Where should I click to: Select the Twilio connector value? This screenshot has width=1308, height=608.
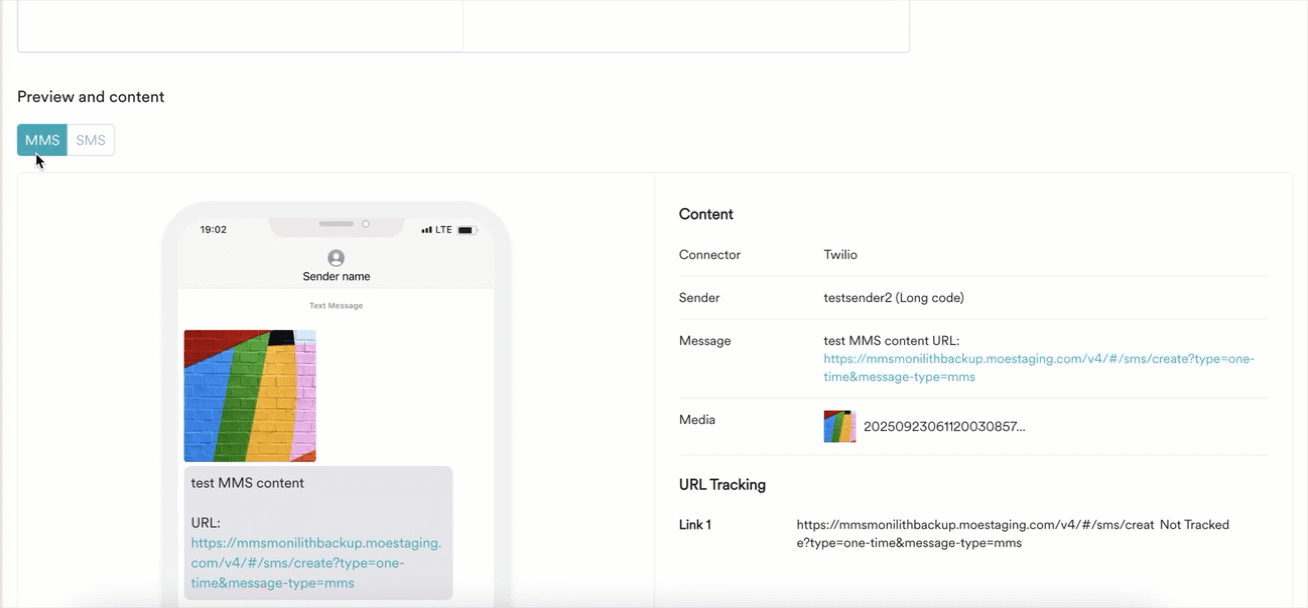[x=841, y=254]
